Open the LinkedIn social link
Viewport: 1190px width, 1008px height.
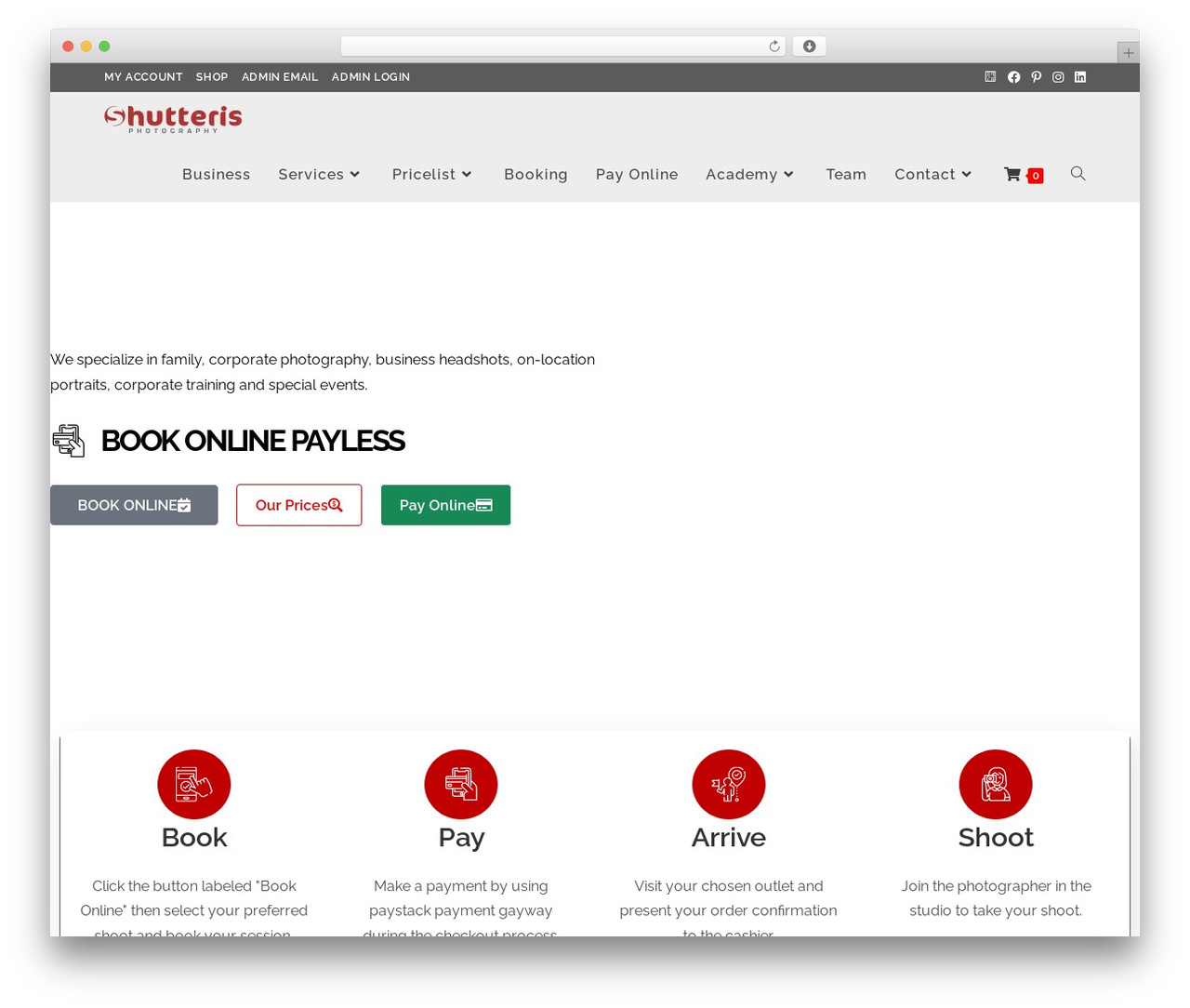tap(1080, 77)
